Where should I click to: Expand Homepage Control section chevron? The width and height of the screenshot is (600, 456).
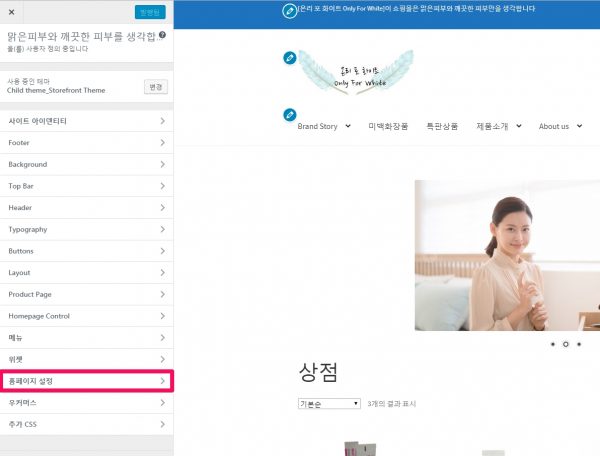163,316
